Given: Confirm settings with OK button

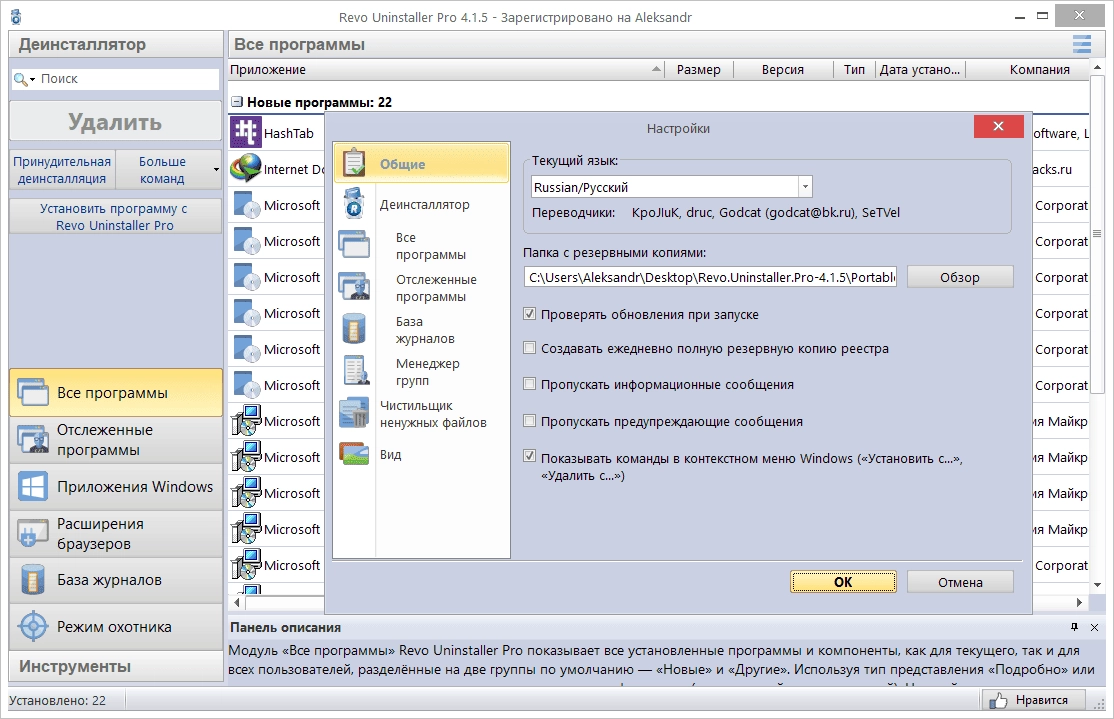Looking at the screenshot, I should tap(843, 582).
